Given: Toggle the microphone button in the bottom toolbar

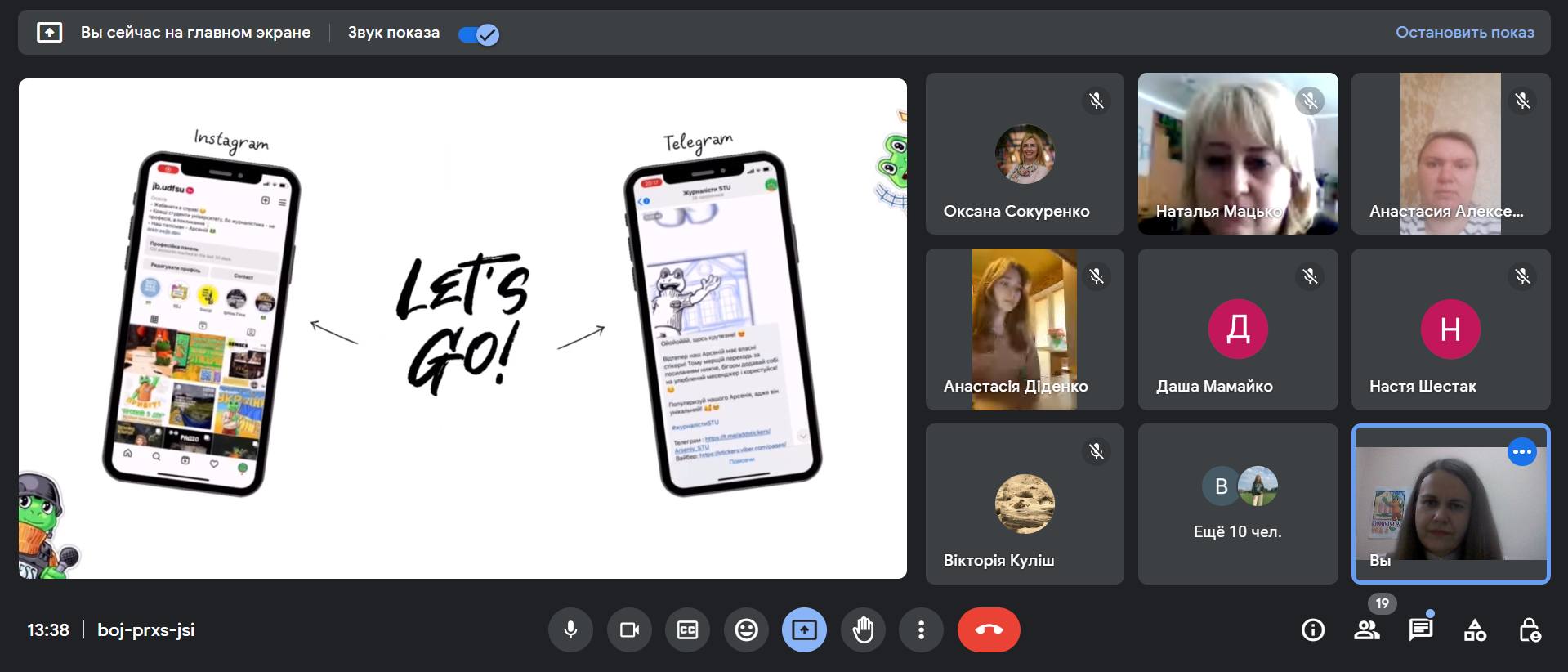Looking at the screenshot, I should pos(570,629).
